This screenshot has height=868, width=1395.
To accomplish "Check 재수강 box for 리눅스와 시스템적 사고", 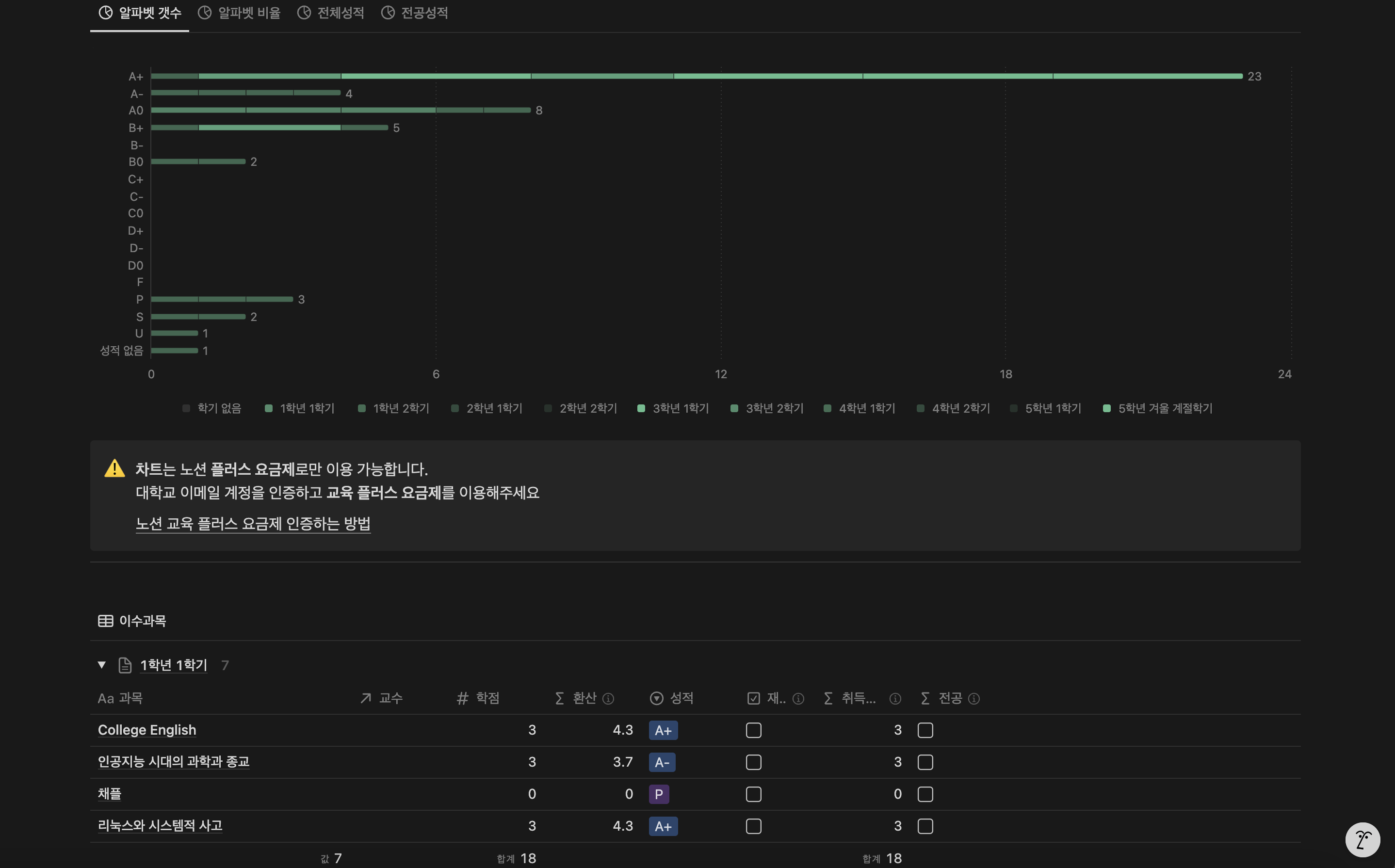I will click(753, 826).
